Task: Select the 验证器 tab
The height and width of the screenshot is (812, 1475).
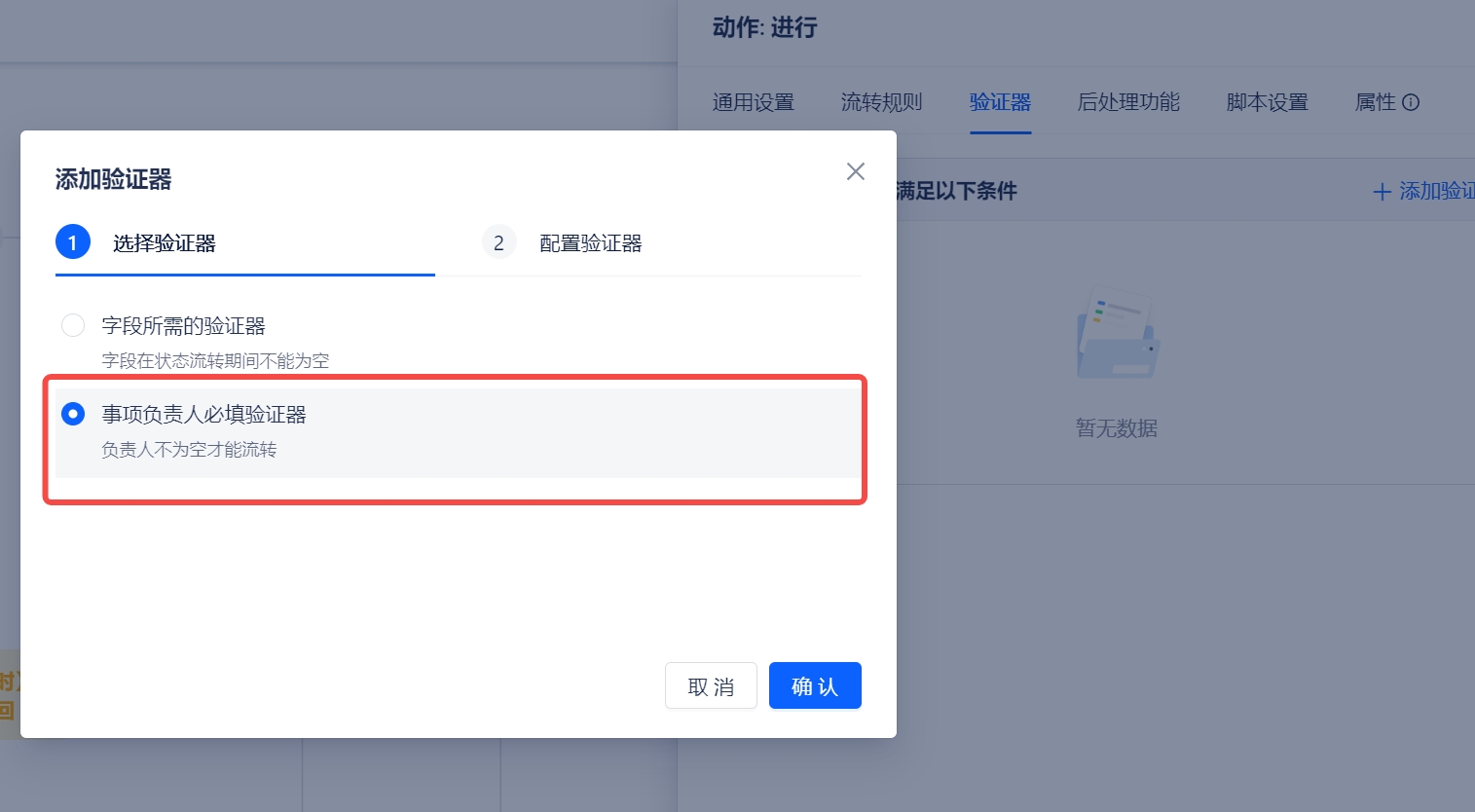Action: [1000, 102]
